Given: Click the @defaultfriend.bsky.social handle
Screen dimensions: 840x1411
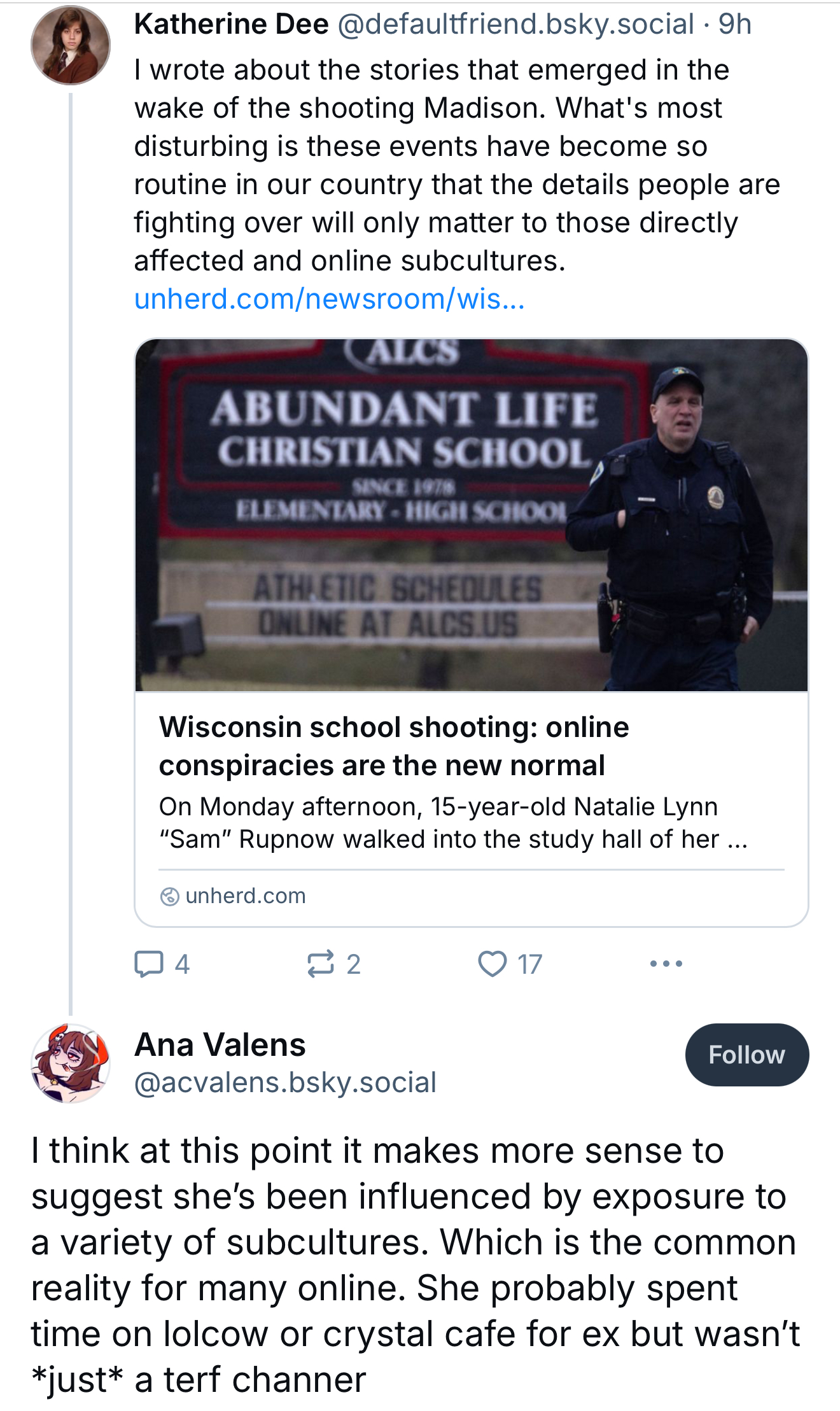Looking at the screenshot, I should point(515,24).
